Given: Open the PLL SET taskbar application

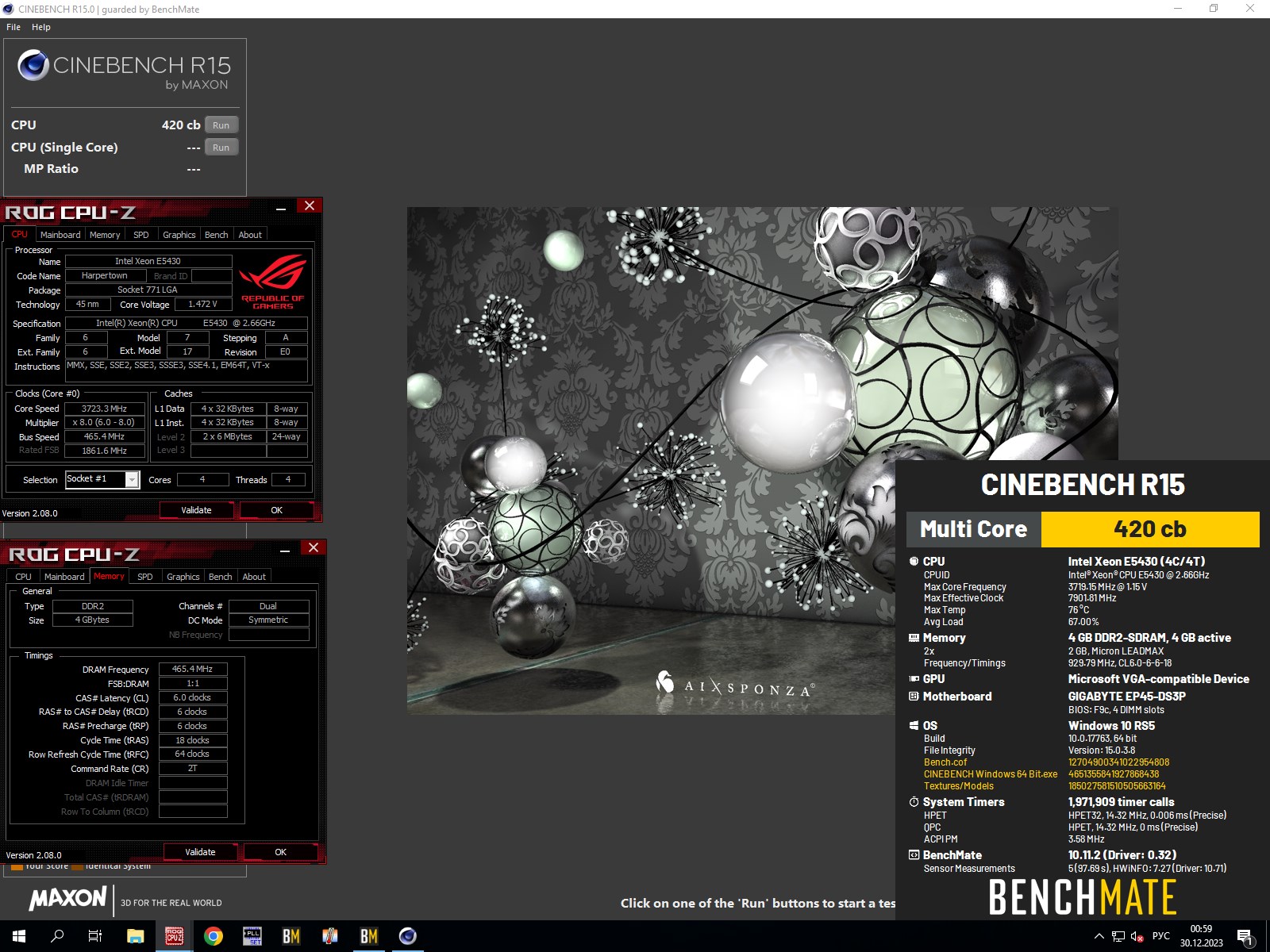Looking at the screenshot, I should click(252, 936).
